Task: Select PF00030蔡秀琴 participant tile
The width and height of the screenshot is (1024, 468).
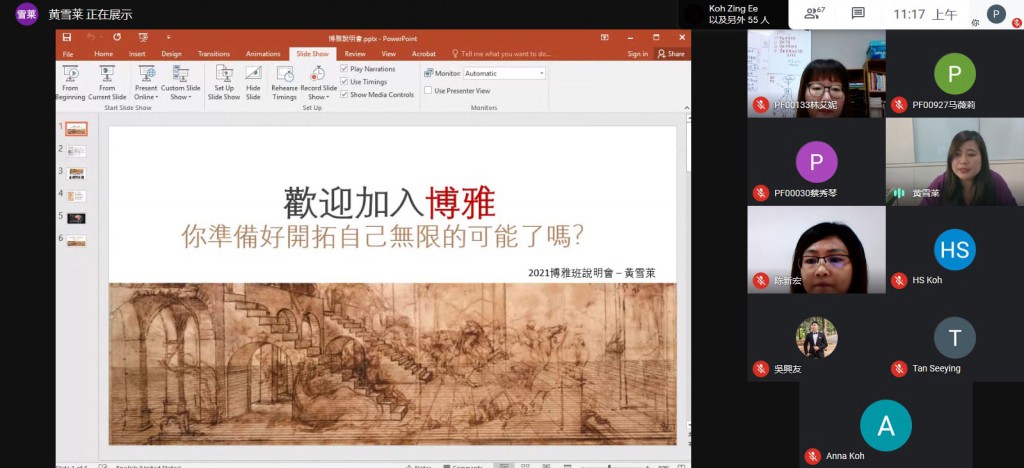Action: [816, 162]
